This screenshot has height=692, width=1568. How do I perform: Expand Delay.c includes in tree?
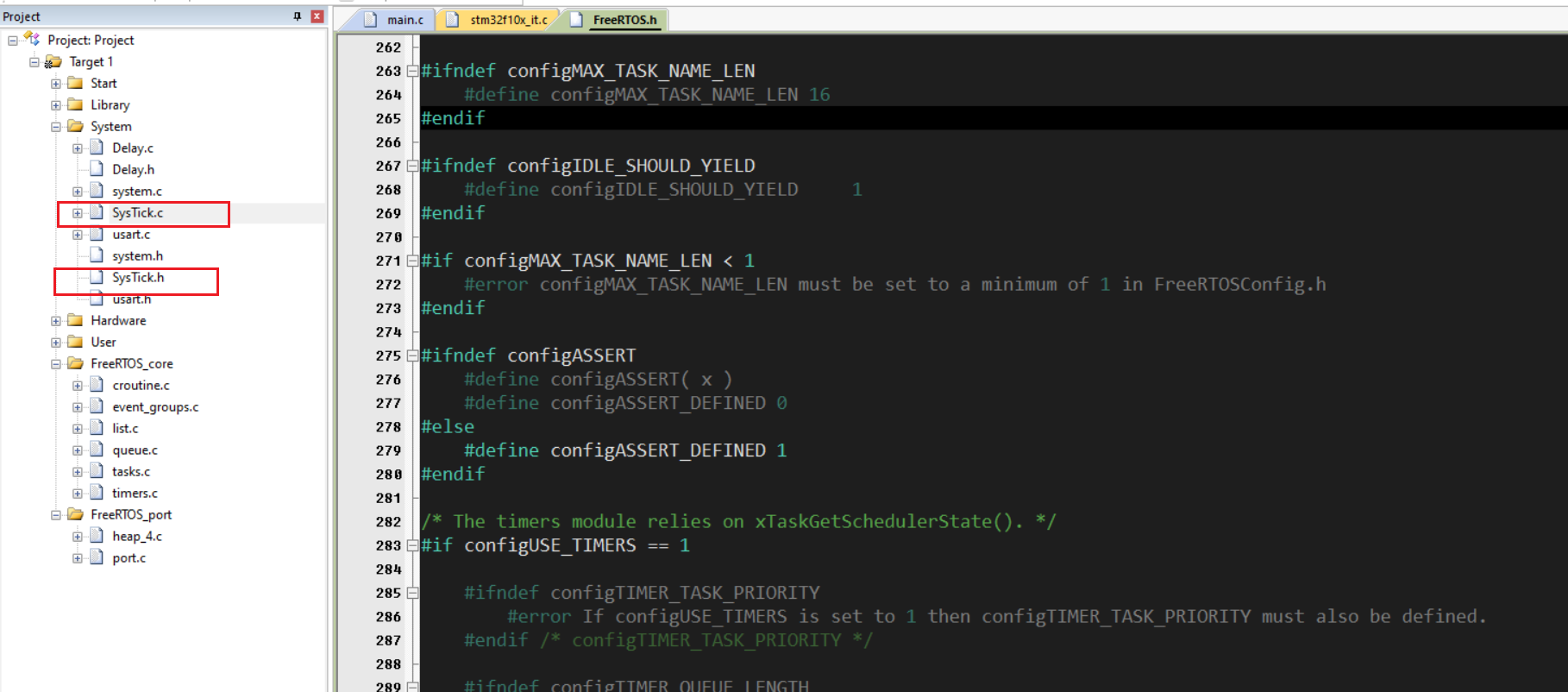[x=78, y=148]
